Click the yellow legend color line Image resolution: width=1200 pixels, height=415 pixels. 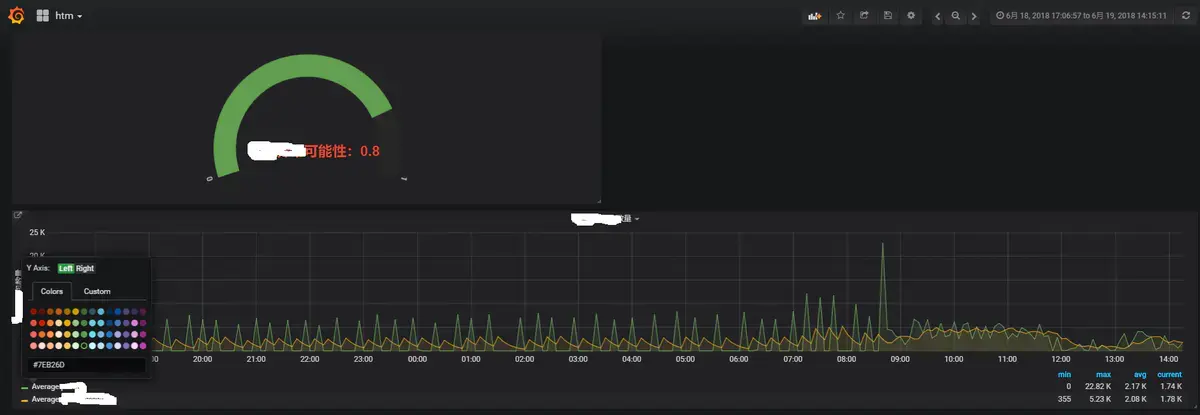tap(25, 398)
